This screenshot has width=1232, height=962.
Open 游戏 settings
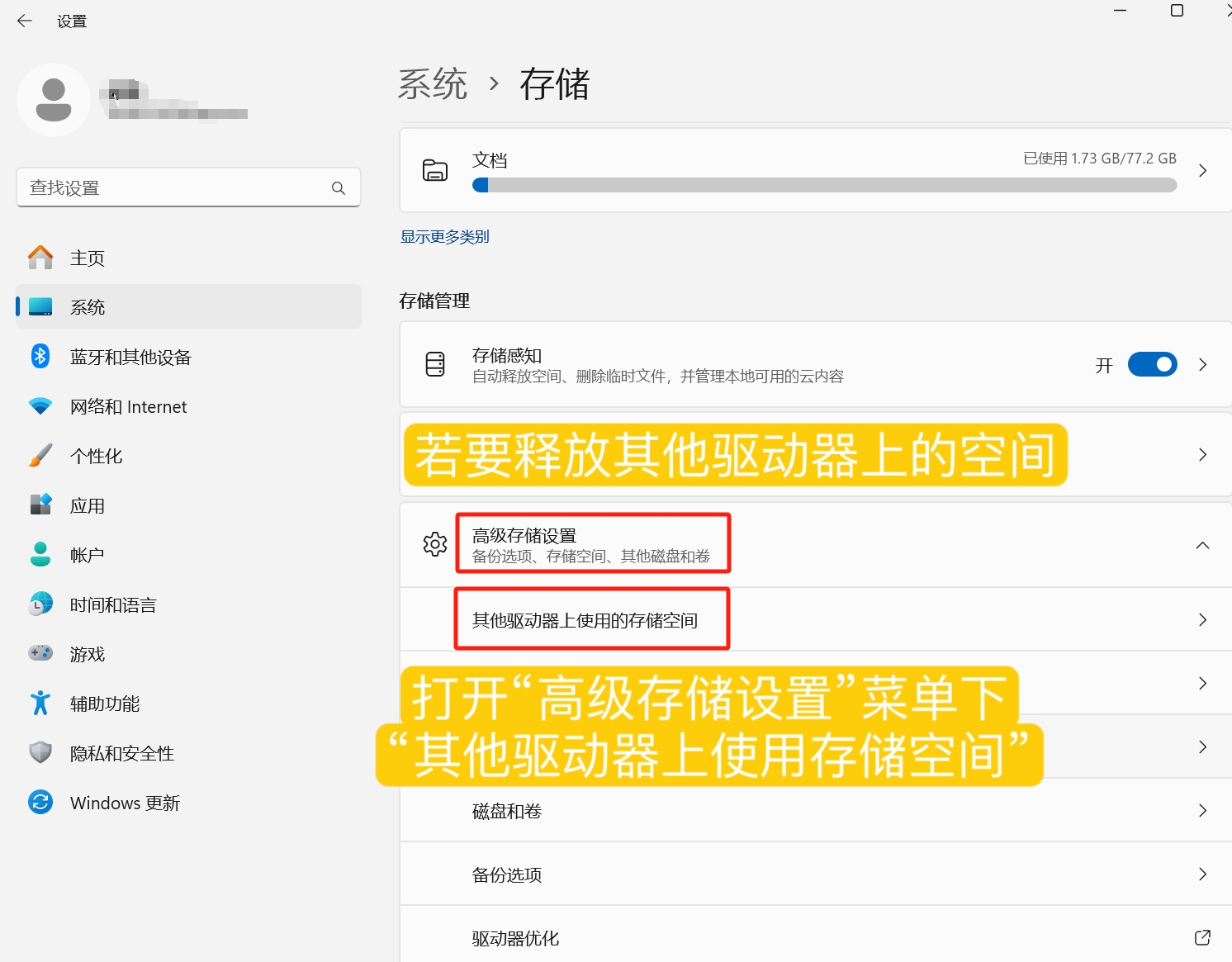(x=188, y=654)
